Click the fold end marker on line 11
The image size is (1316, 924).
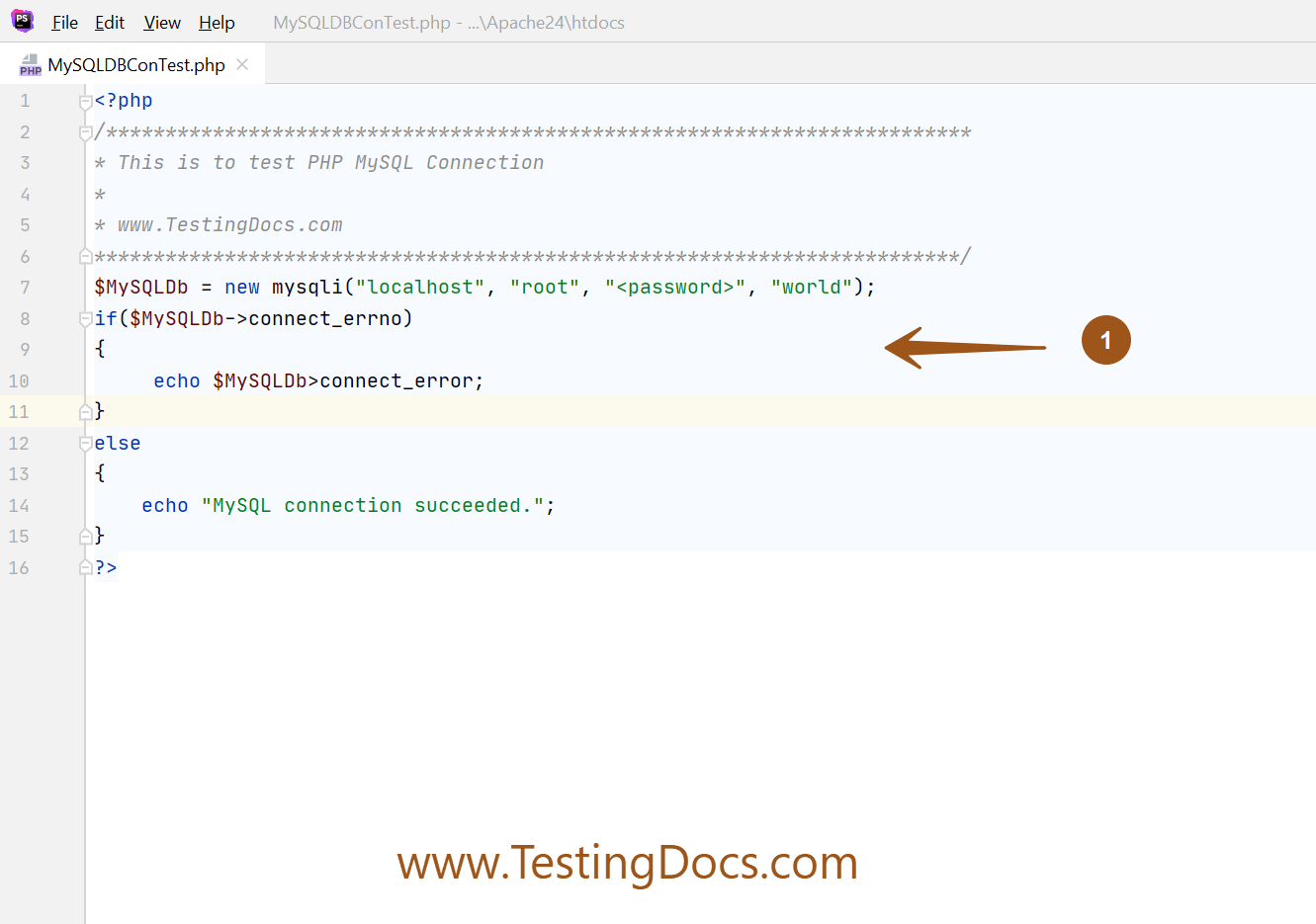85,411
